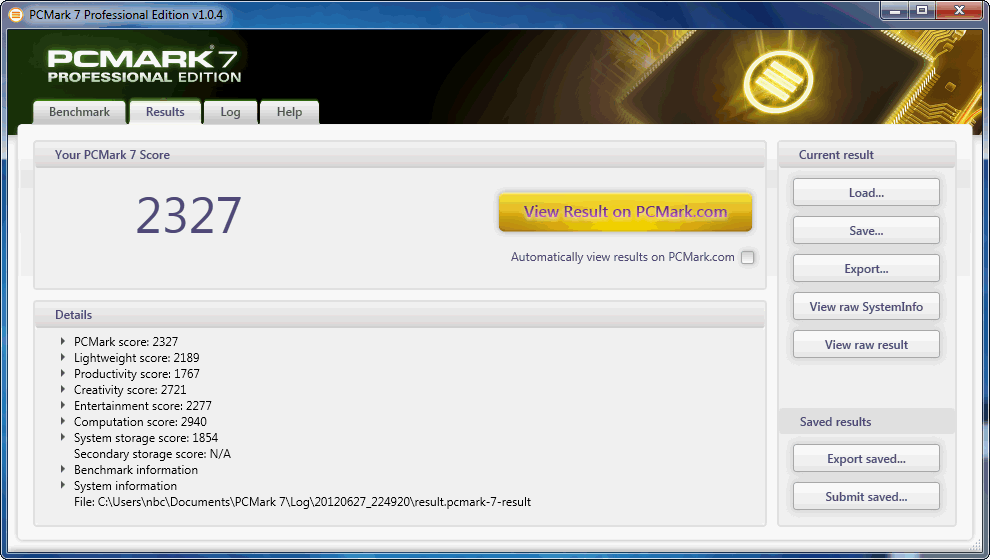This screenshot has width=990, height=560.
Task: Expand the Computation score row
Action: [x=63, y=421]
